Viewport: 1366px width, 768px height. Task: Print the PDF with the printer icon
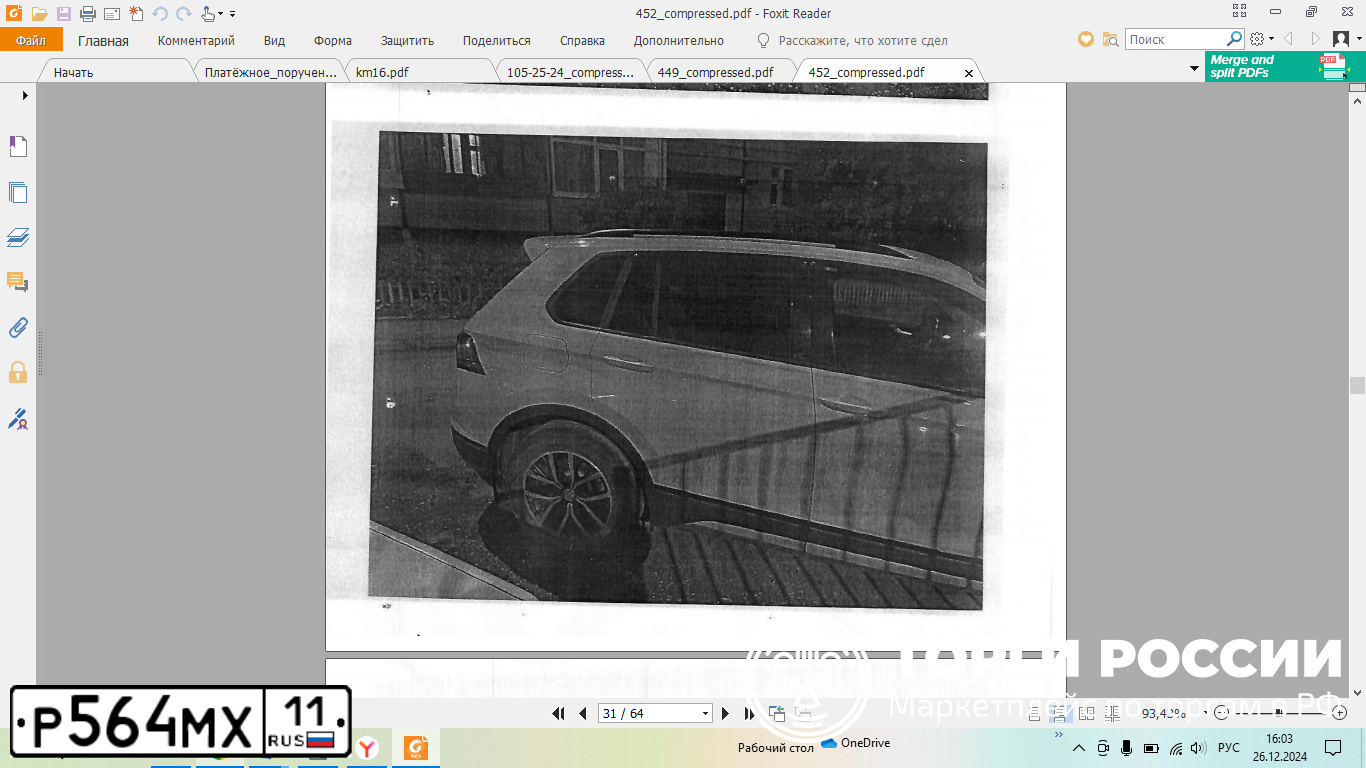(x=88, y=14)
